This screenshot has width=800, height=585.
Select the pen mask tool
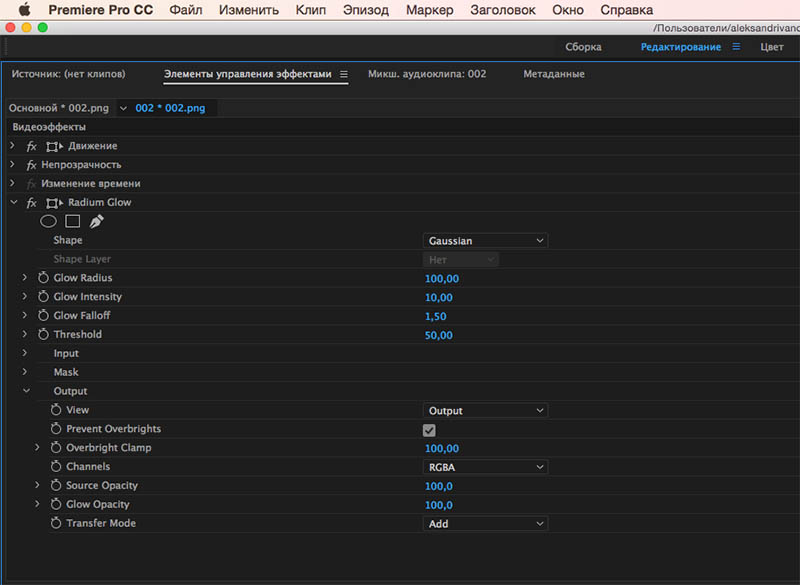point(96,221)
